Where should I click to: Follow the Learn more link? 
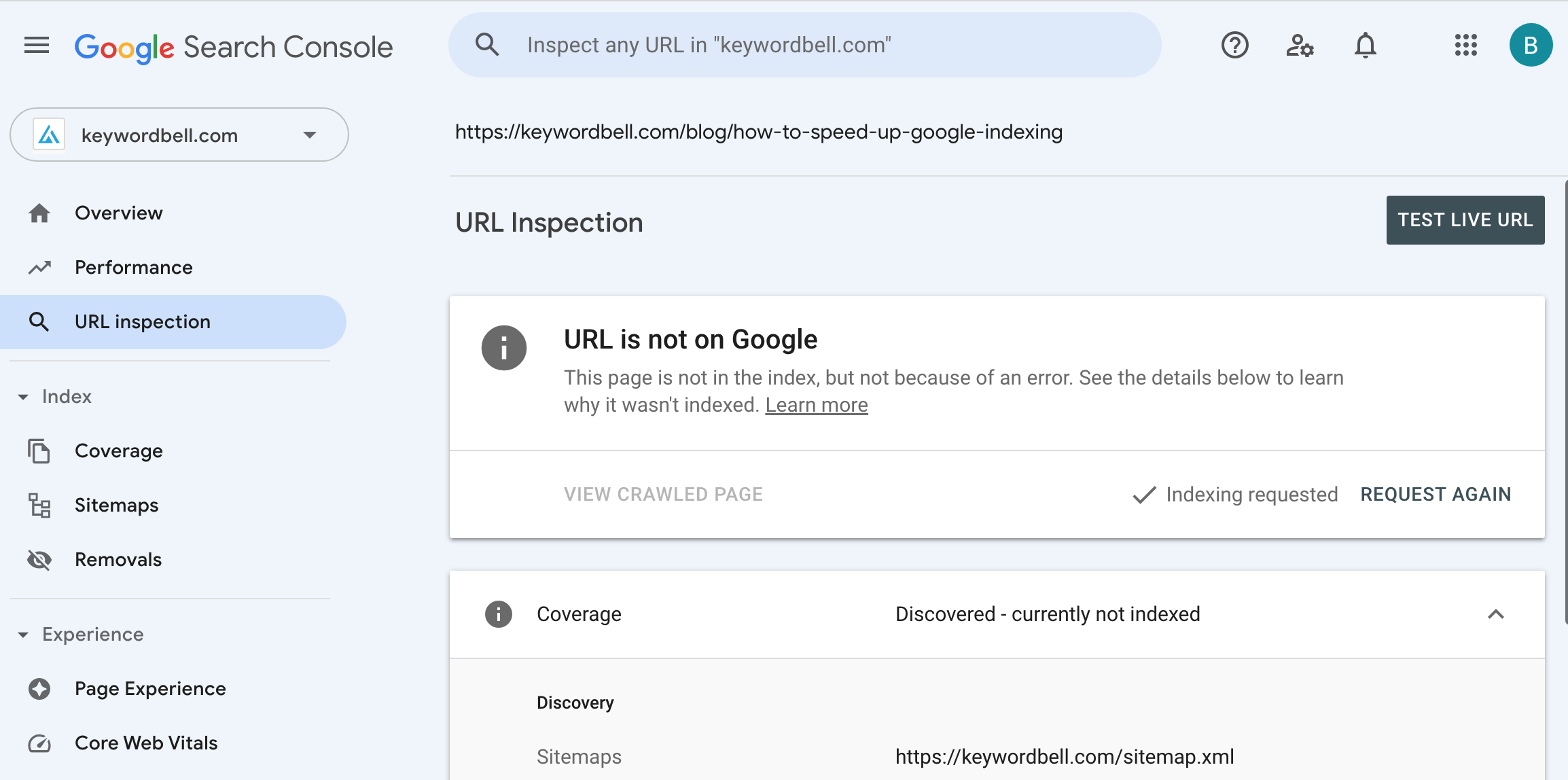point(816,405)
